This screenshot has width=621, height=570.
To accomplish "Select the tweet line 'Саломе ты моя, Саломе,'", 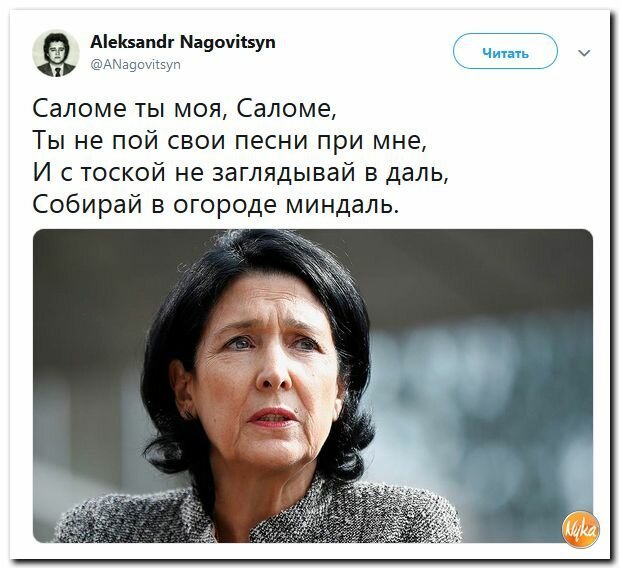I will (x=184, y=109).
